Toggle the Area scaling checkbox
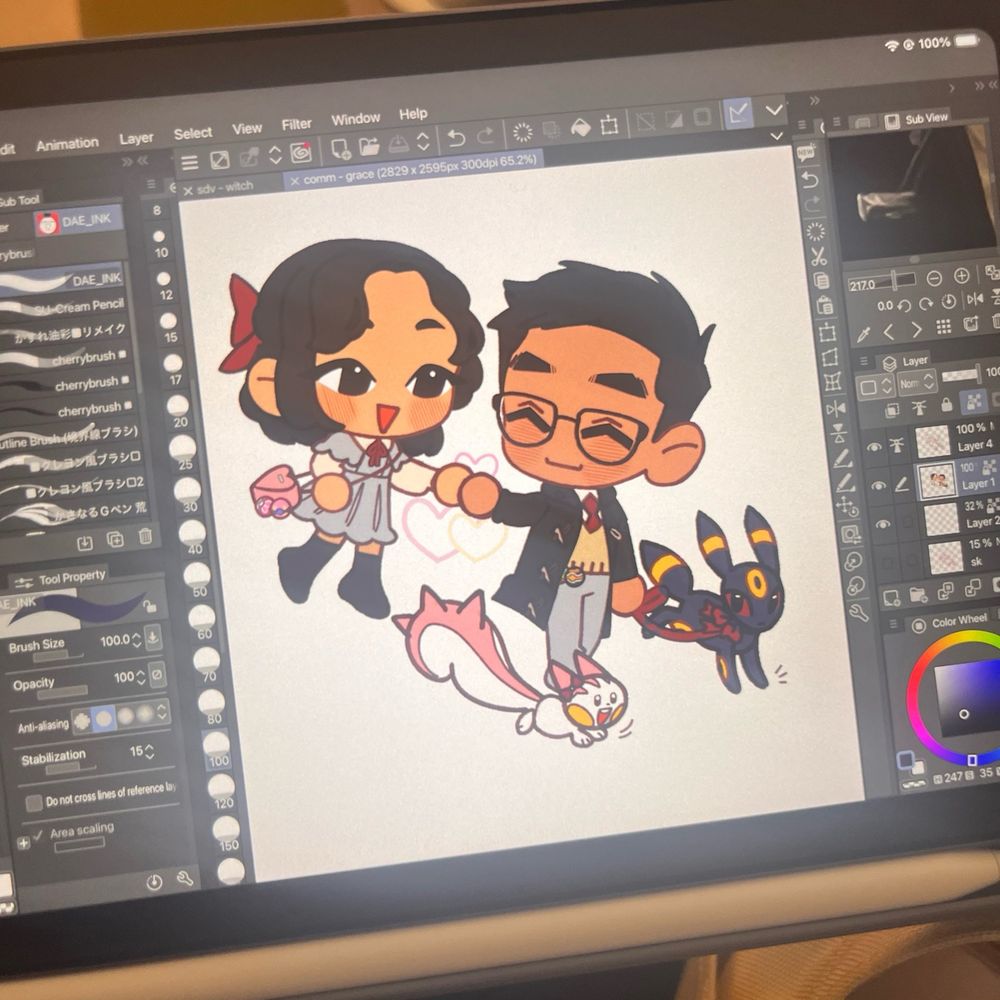 pos(38,834)
